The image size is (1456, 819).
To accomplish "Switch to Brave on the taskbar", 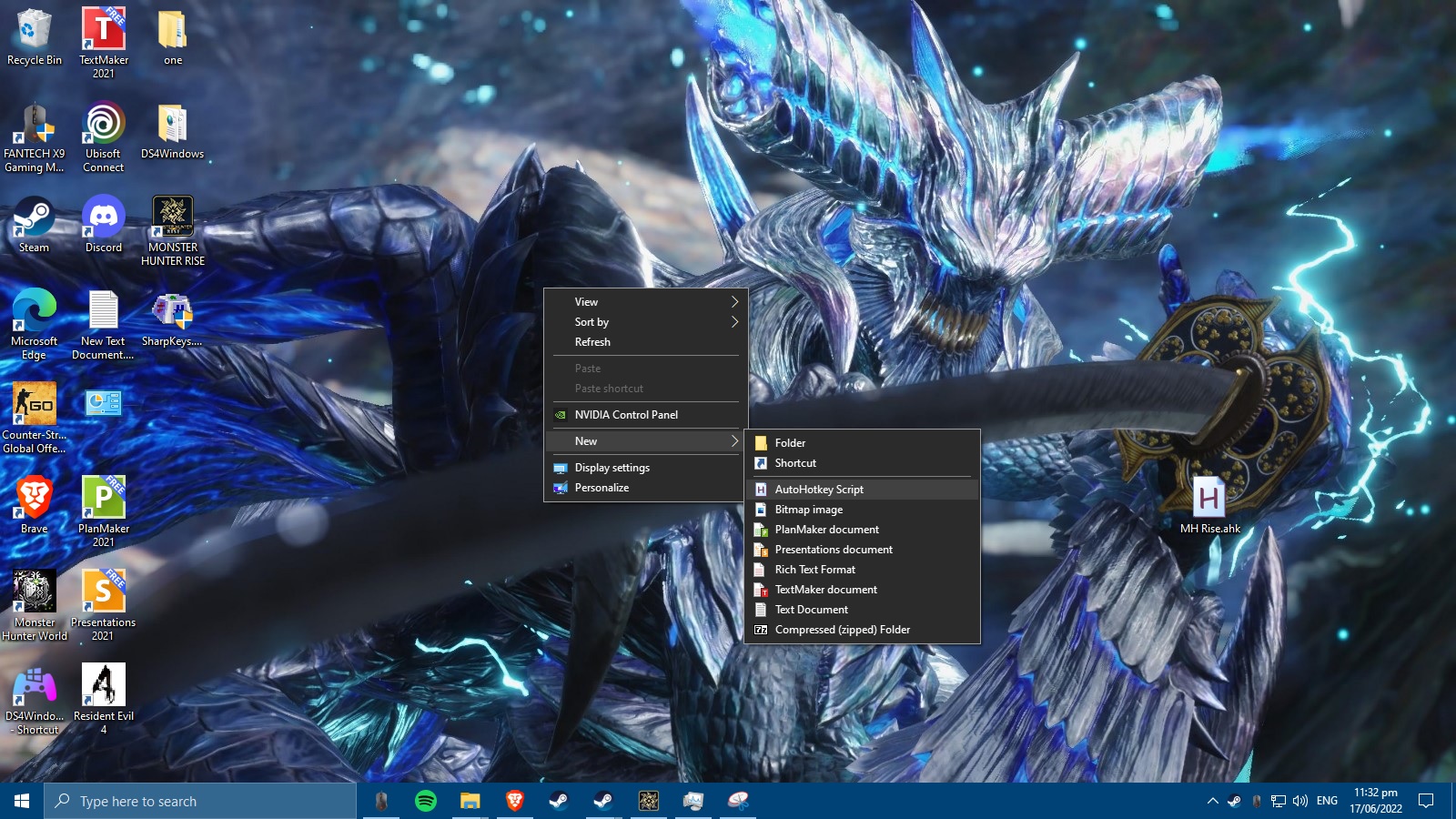I will tap(514, 801).
